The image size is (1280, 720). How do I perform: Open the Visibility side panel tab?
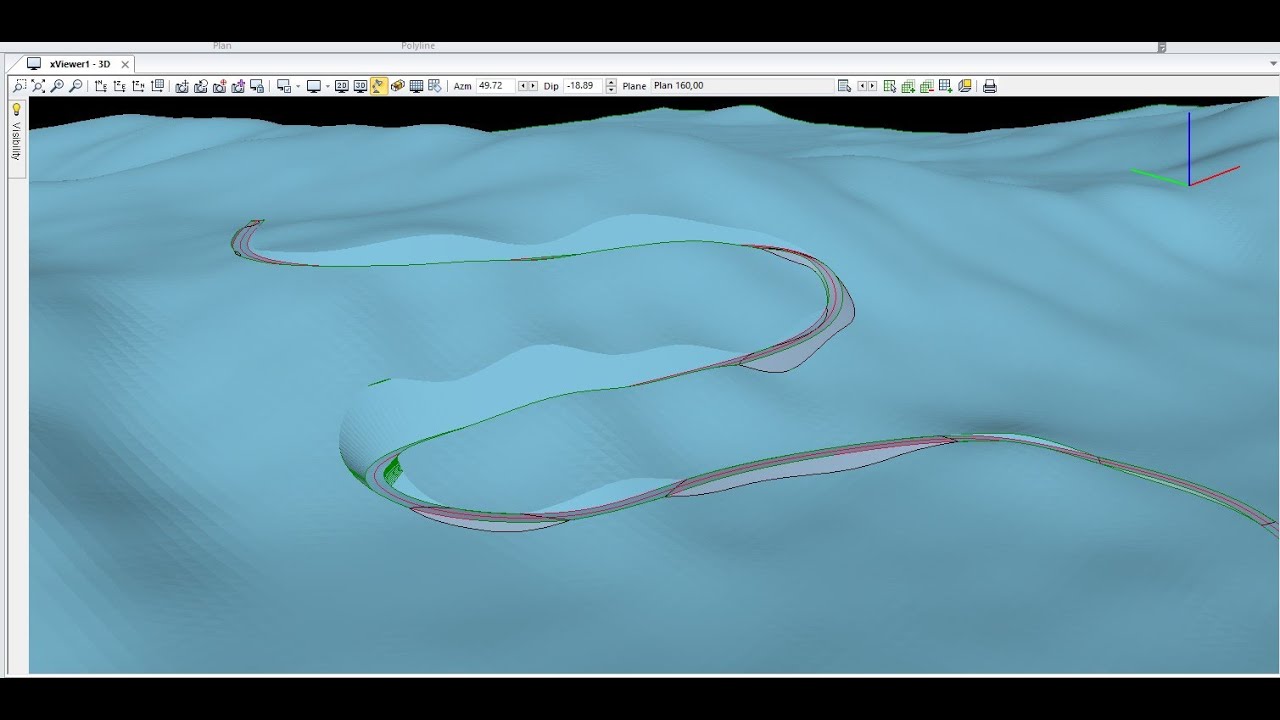tap(16, 141)
